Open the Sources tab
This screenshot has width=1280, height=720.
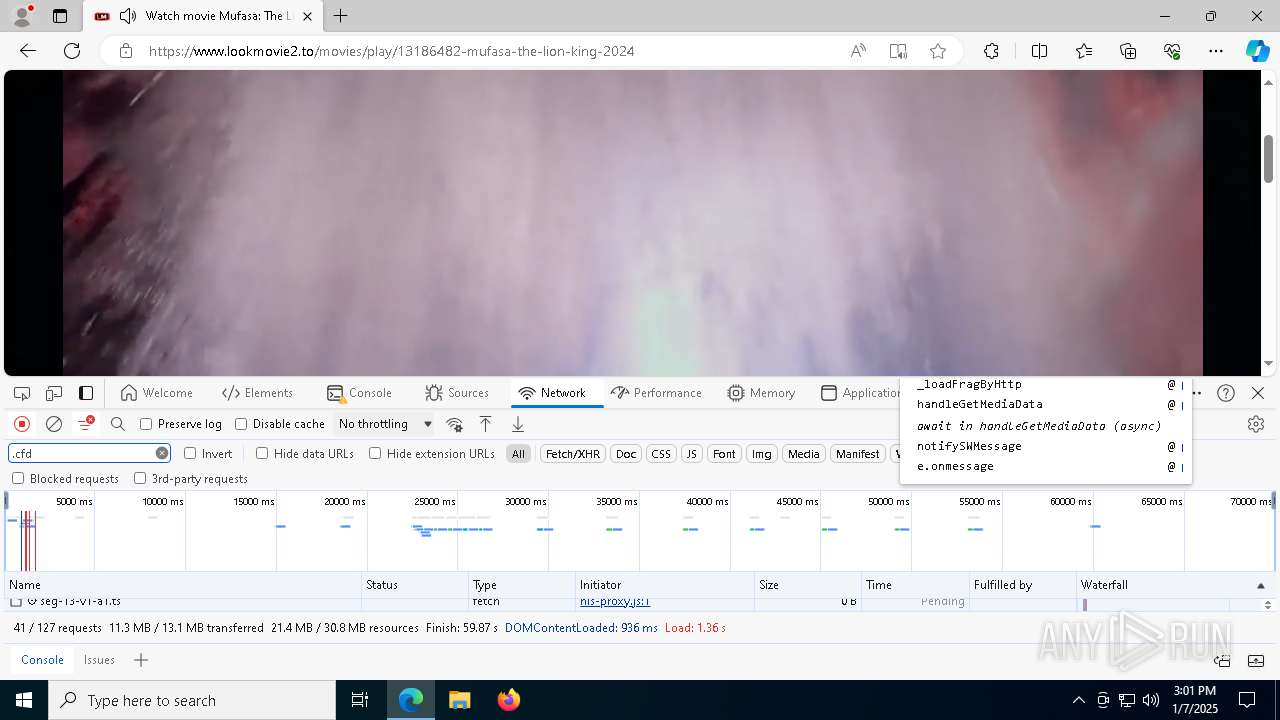coord(457,393)
